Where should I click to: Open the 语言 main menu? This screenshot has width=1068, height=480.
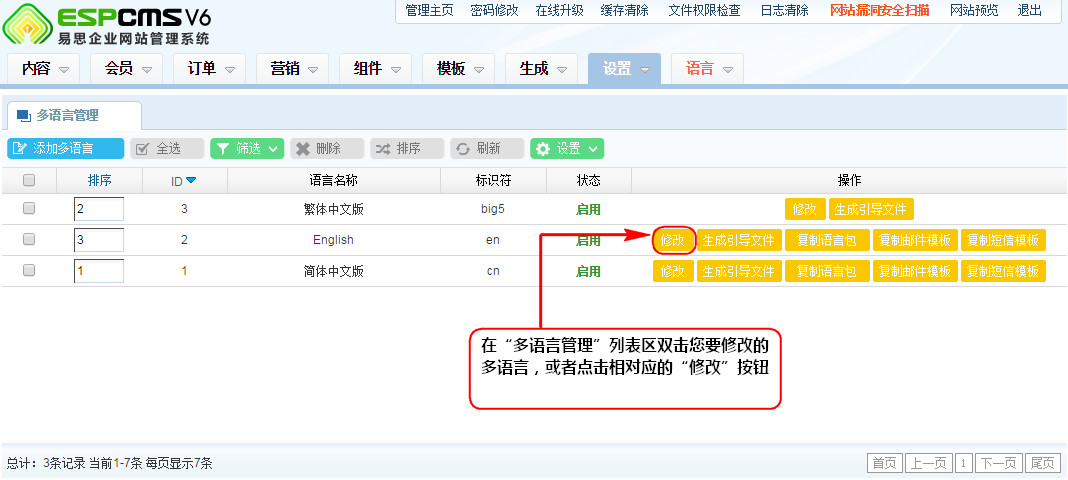pos(707,69)
